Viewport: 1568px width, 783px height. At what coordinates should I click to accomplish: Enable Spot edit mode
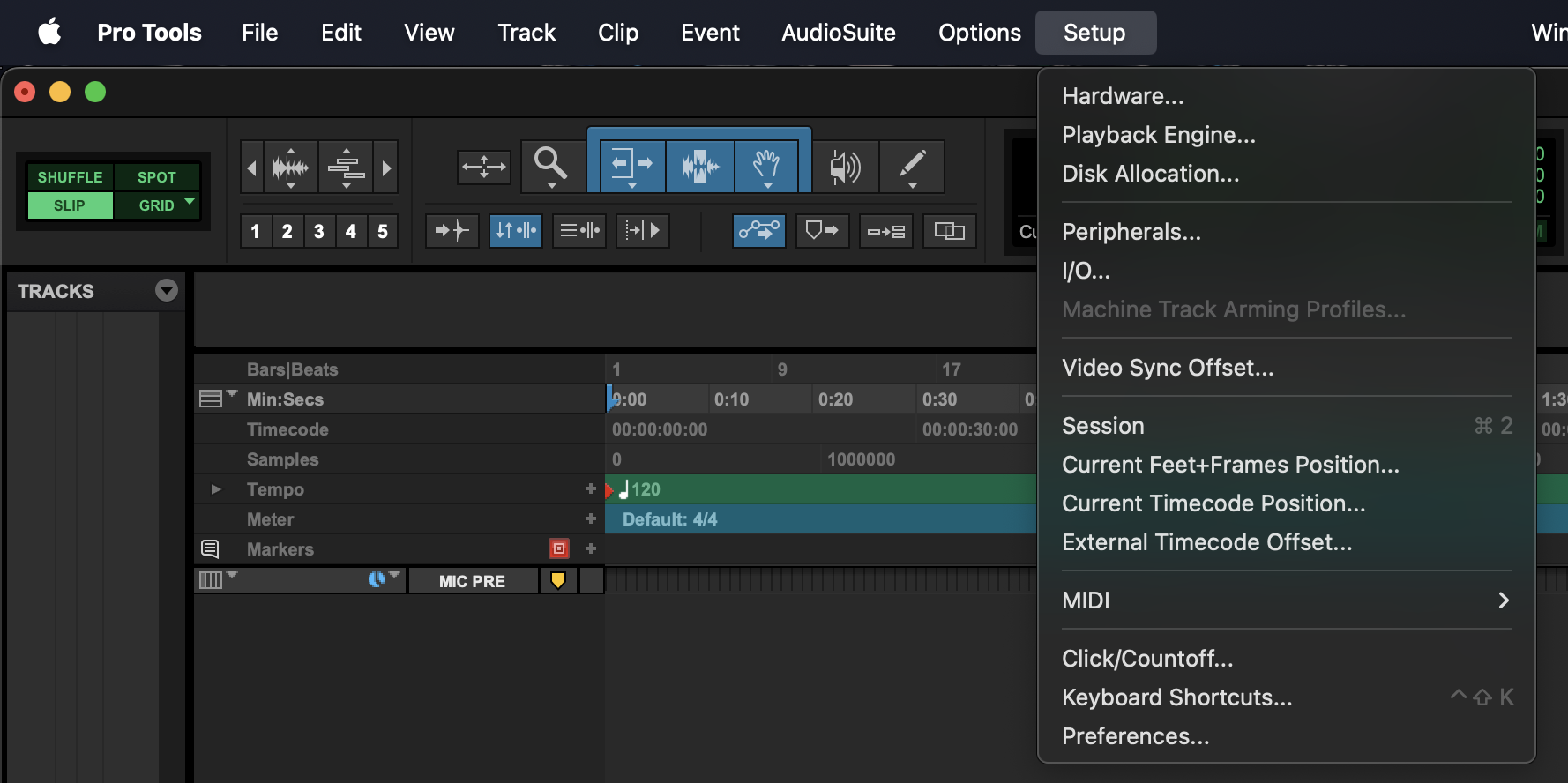pyautogui.click(x=157, y=177)
